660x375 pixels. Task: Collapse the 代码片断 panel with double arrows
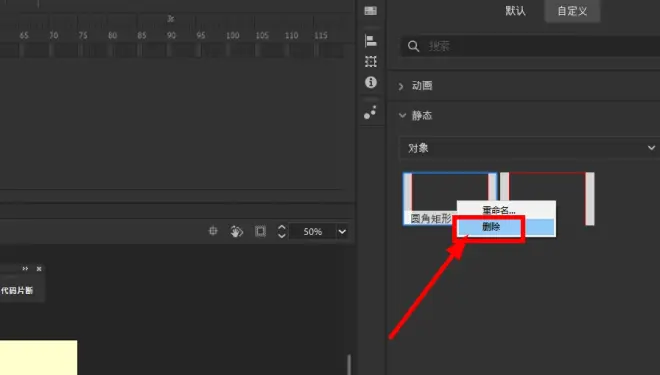25,269
